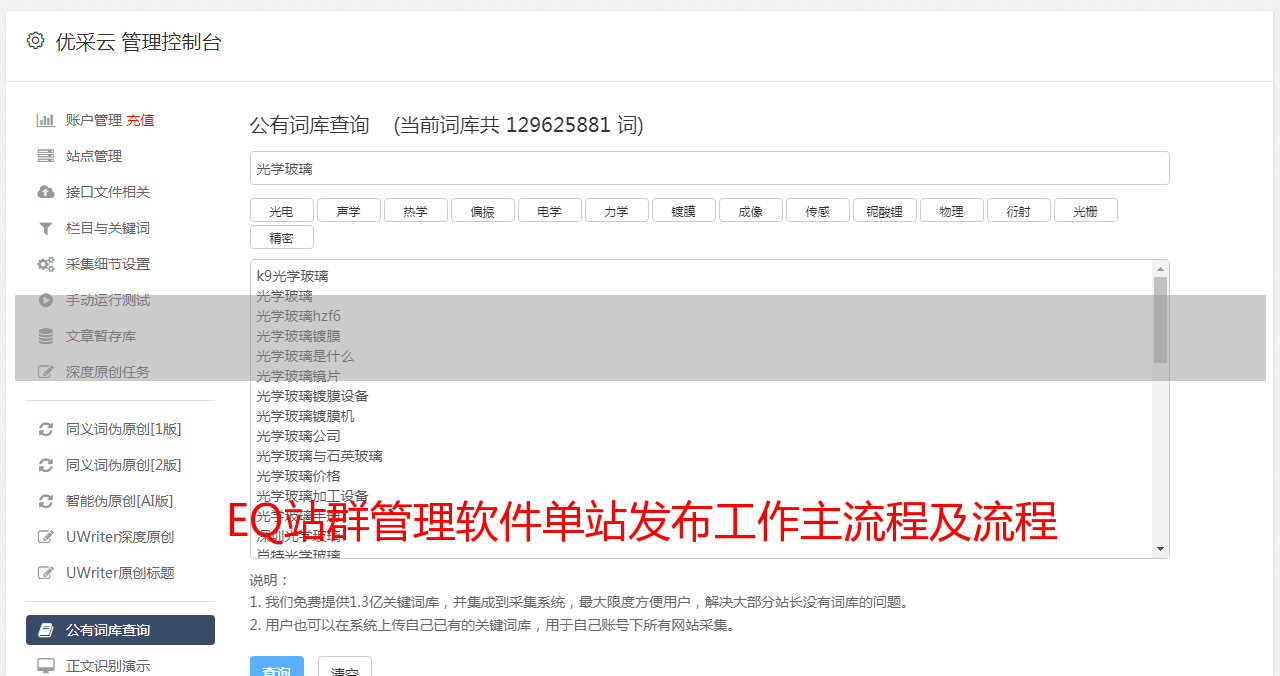The width and height of the screenshot is (1280, 676).
Task: Select '光学玻璃与石英玻璃' in the results list
Action: [319, 456]
